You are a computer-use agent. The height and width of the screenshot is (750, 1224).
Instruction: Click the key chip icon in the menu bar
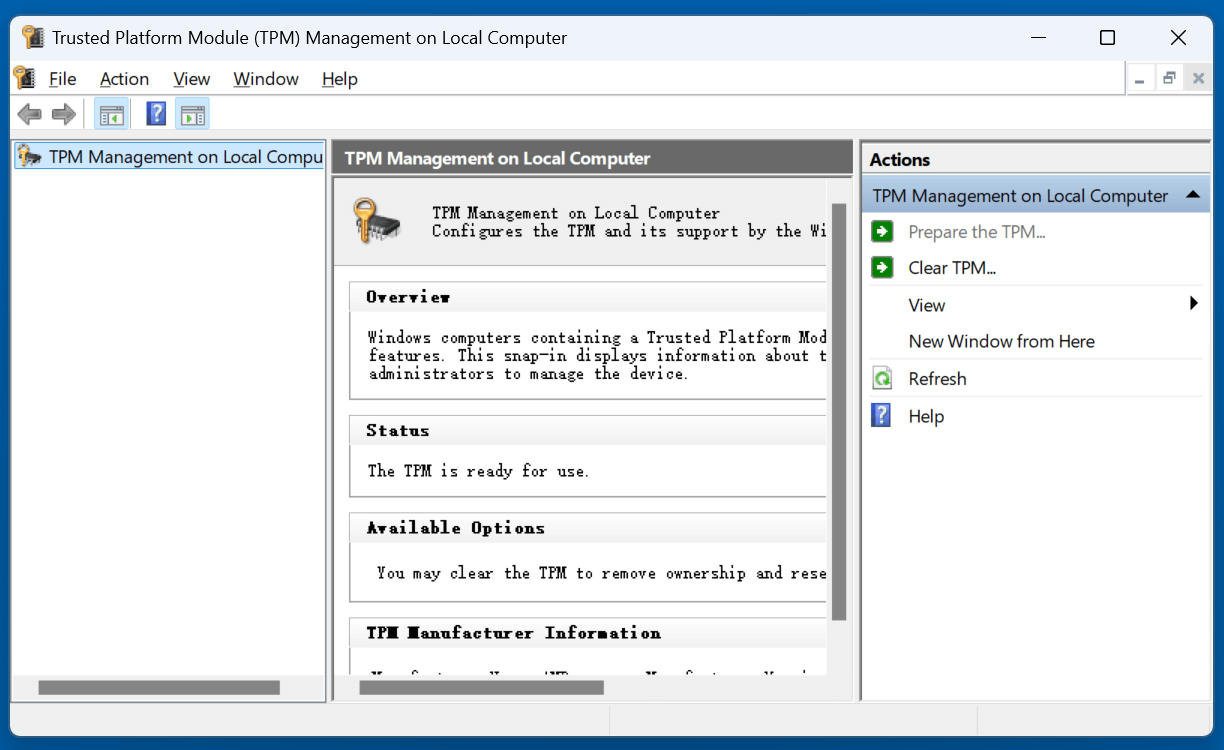click(x=25, y=79)
